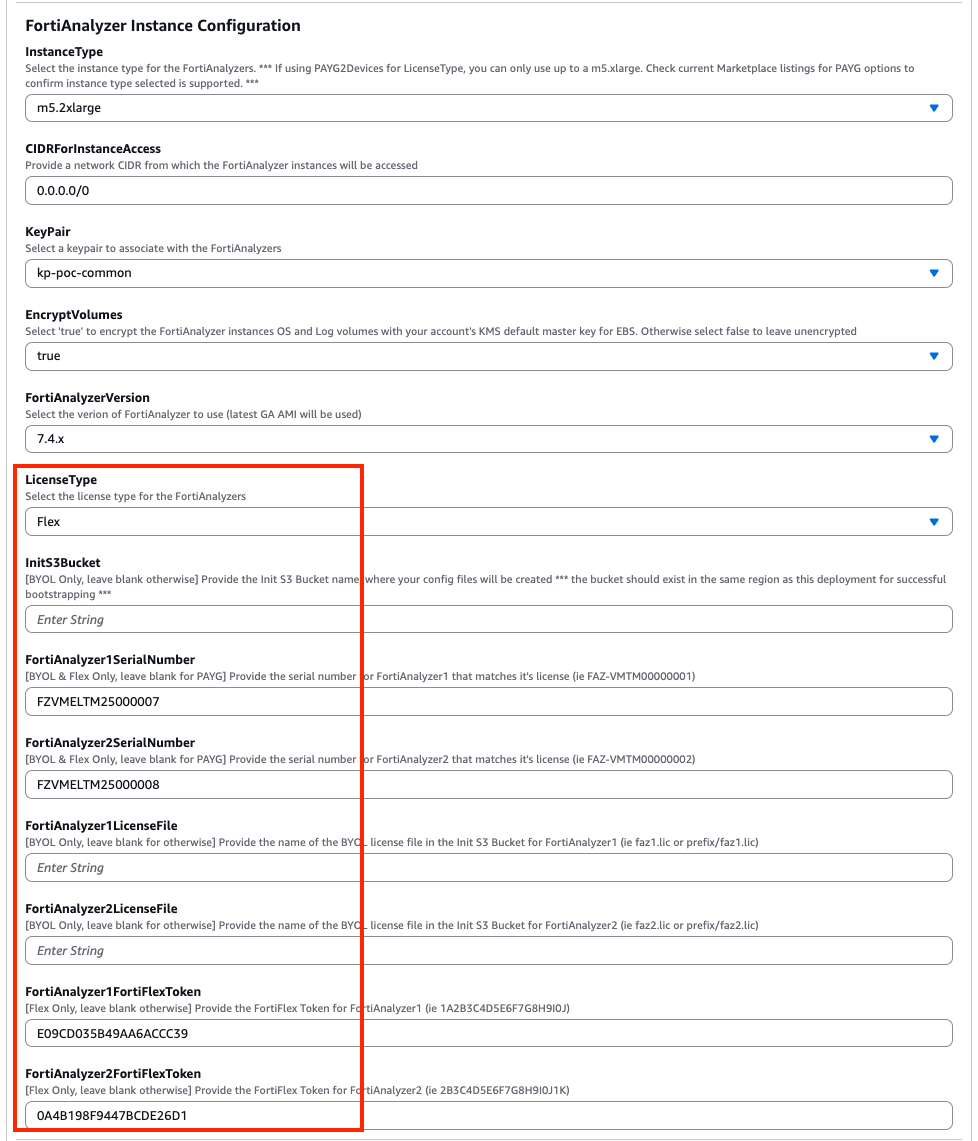978x1141 pixels.
Task: Focus the empty FortiAnalyzer1LicenseFile input field
Action: pos(488,867)
